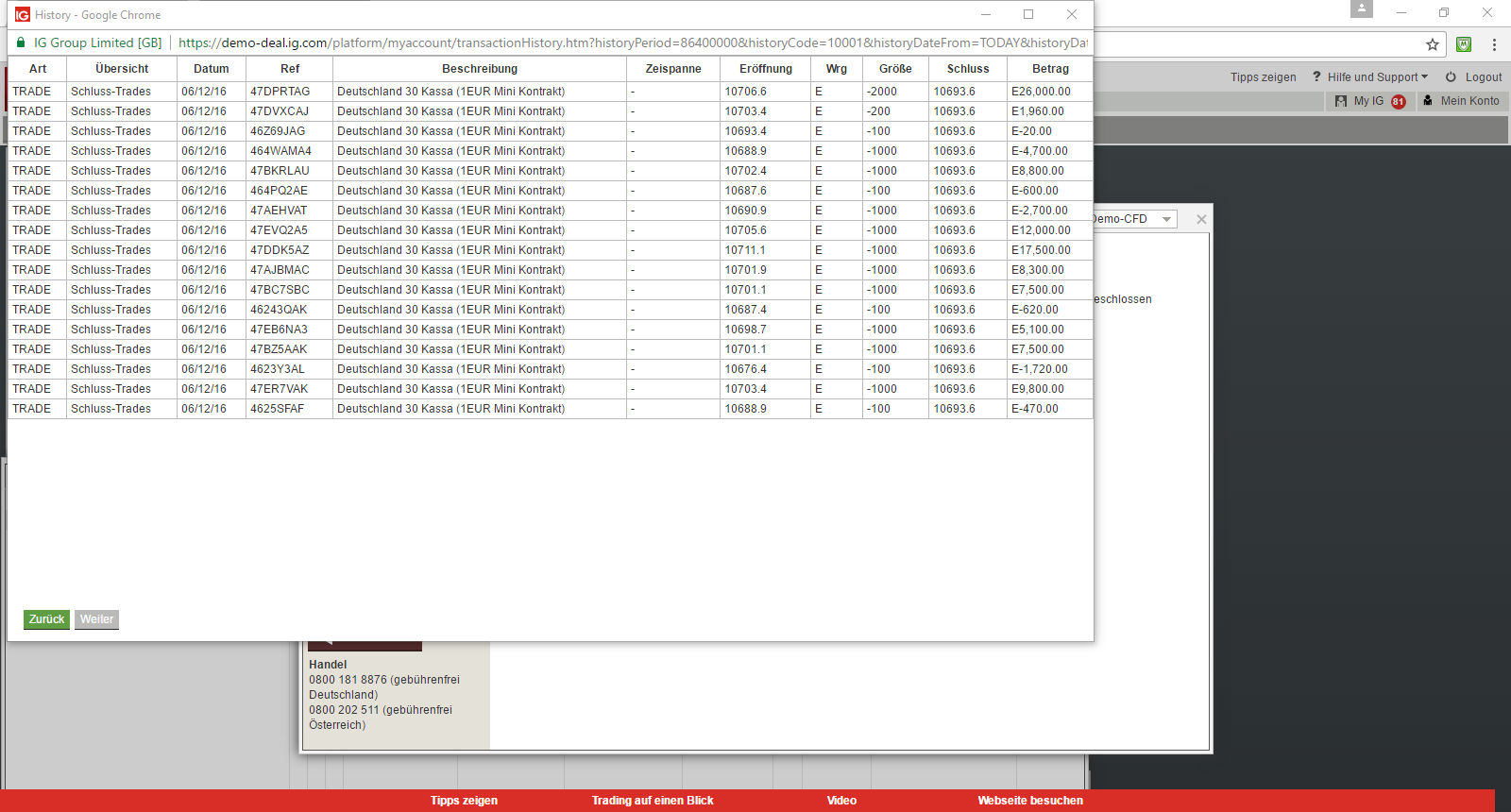Image resolution: width=1511 pixels, height=812 pixels.
Task: Select reference 47AJBMAC
Action: coord(280,270)
